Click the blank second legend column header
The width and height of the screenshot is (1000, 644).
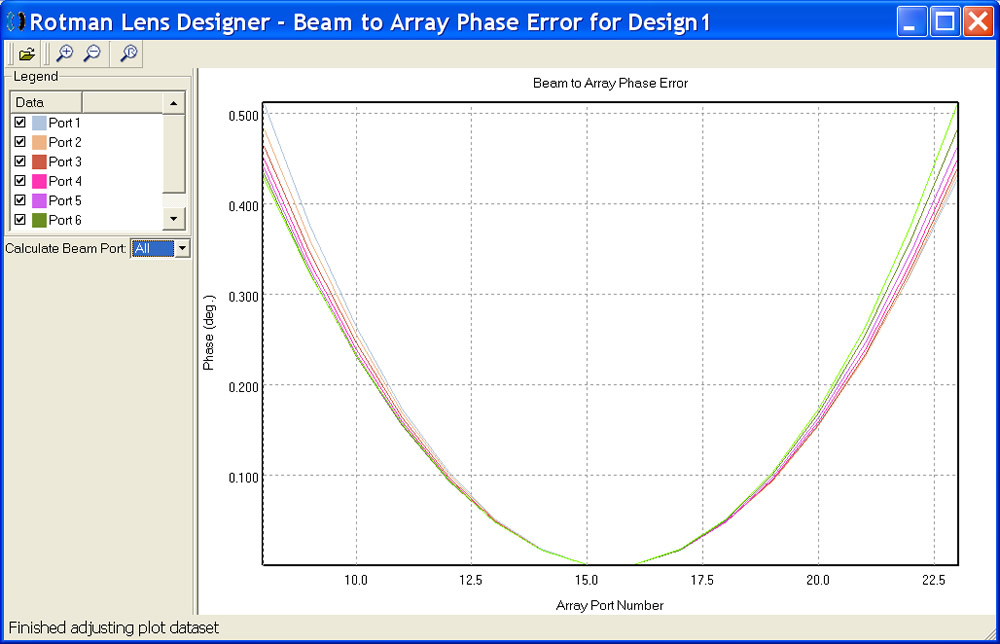click(122, 102)
